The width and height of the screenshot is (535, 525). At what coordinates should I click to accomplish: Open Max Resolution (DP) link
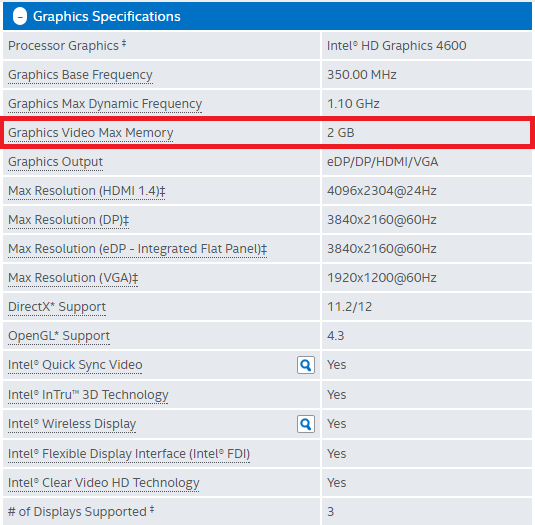(69, 220)
